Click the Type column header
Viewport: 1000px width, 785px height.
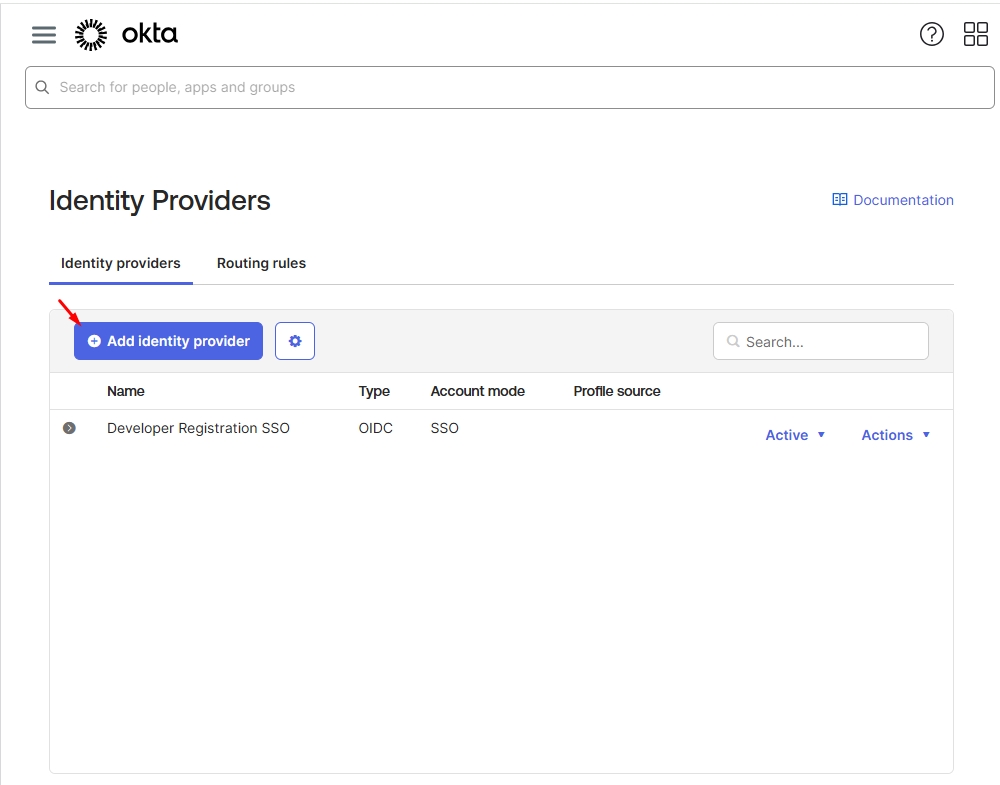[374, 391]
